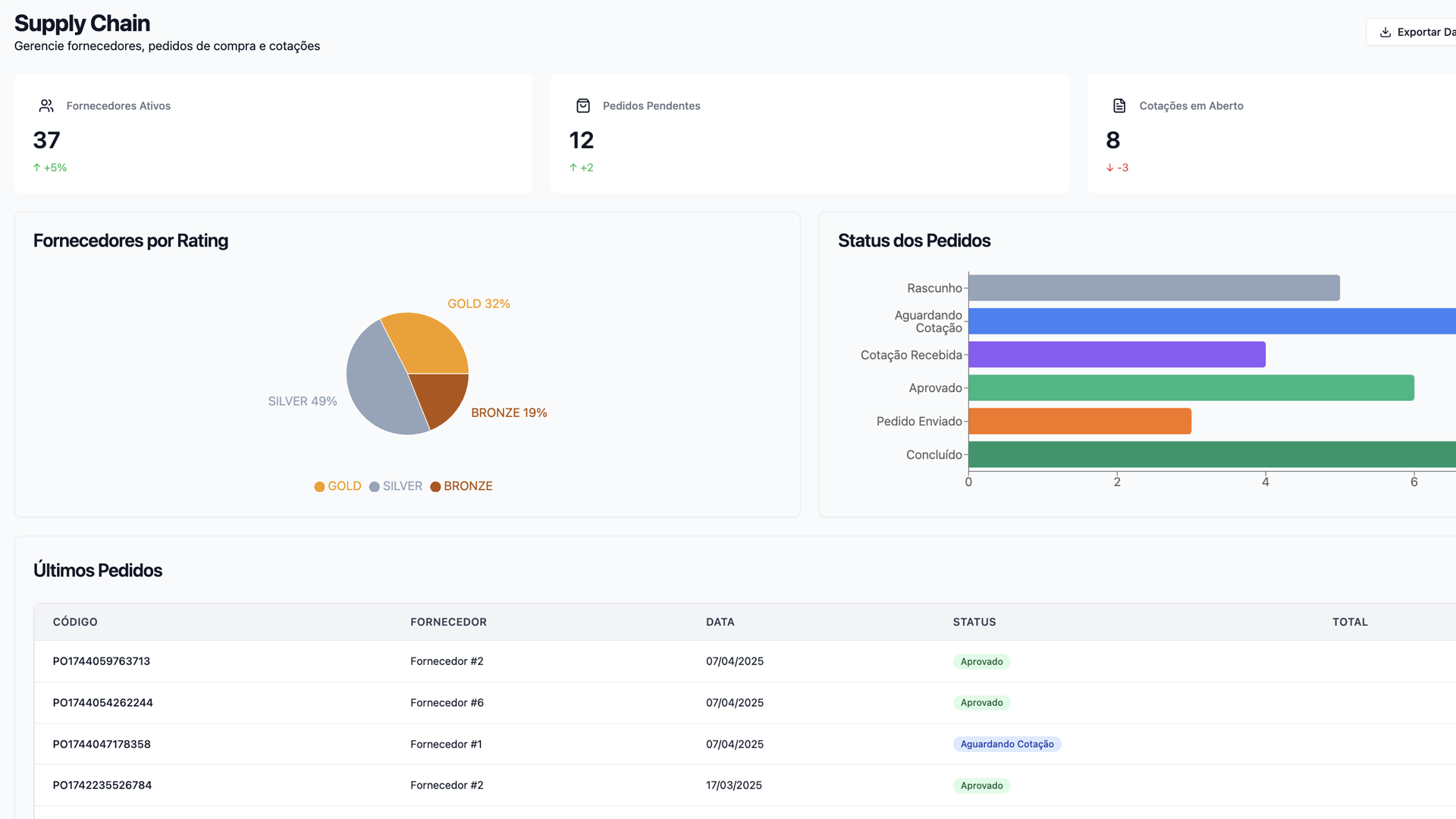Sort table by FORNECEDOR column header
The width and height of the screenshot is (1456, 819).
(x=448, y=622)
